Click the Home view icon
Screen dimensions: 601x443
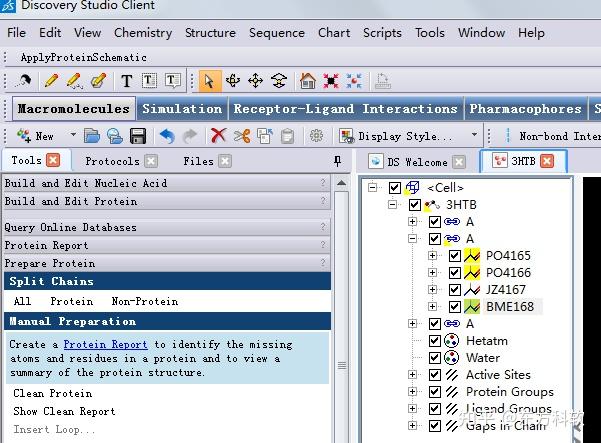pyautogui.click(x=308, y=81)
